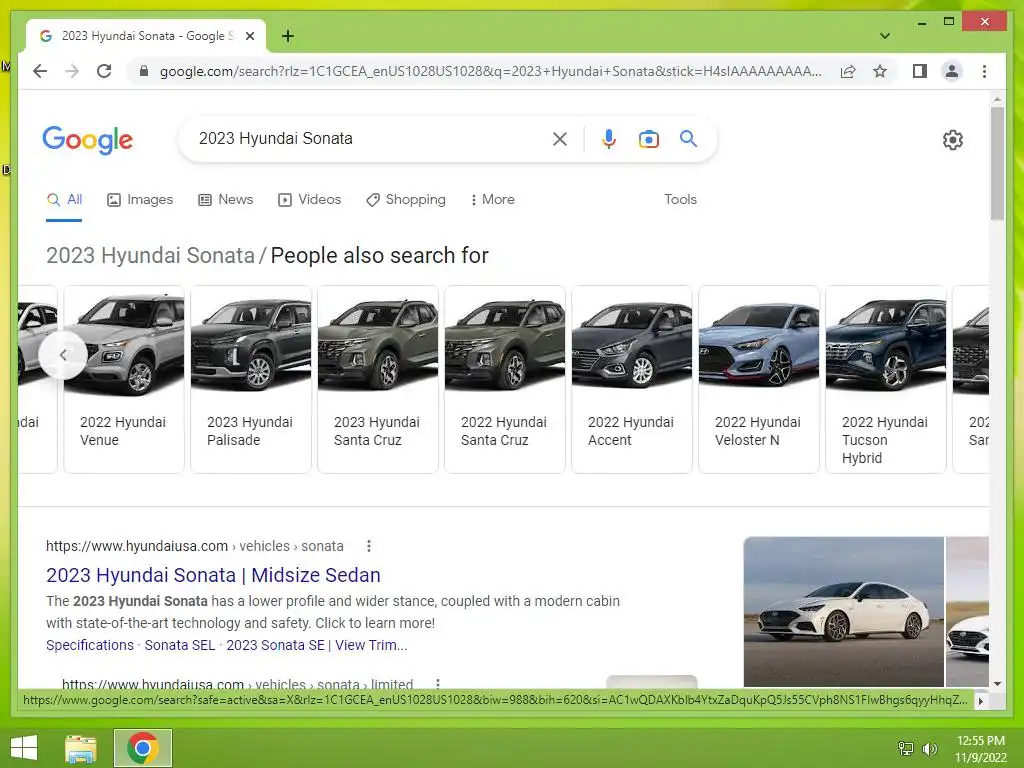Screen dimensions: 1024x768
Task: Click the vertical scrollbar thumb
Action: tap(997, 163)
